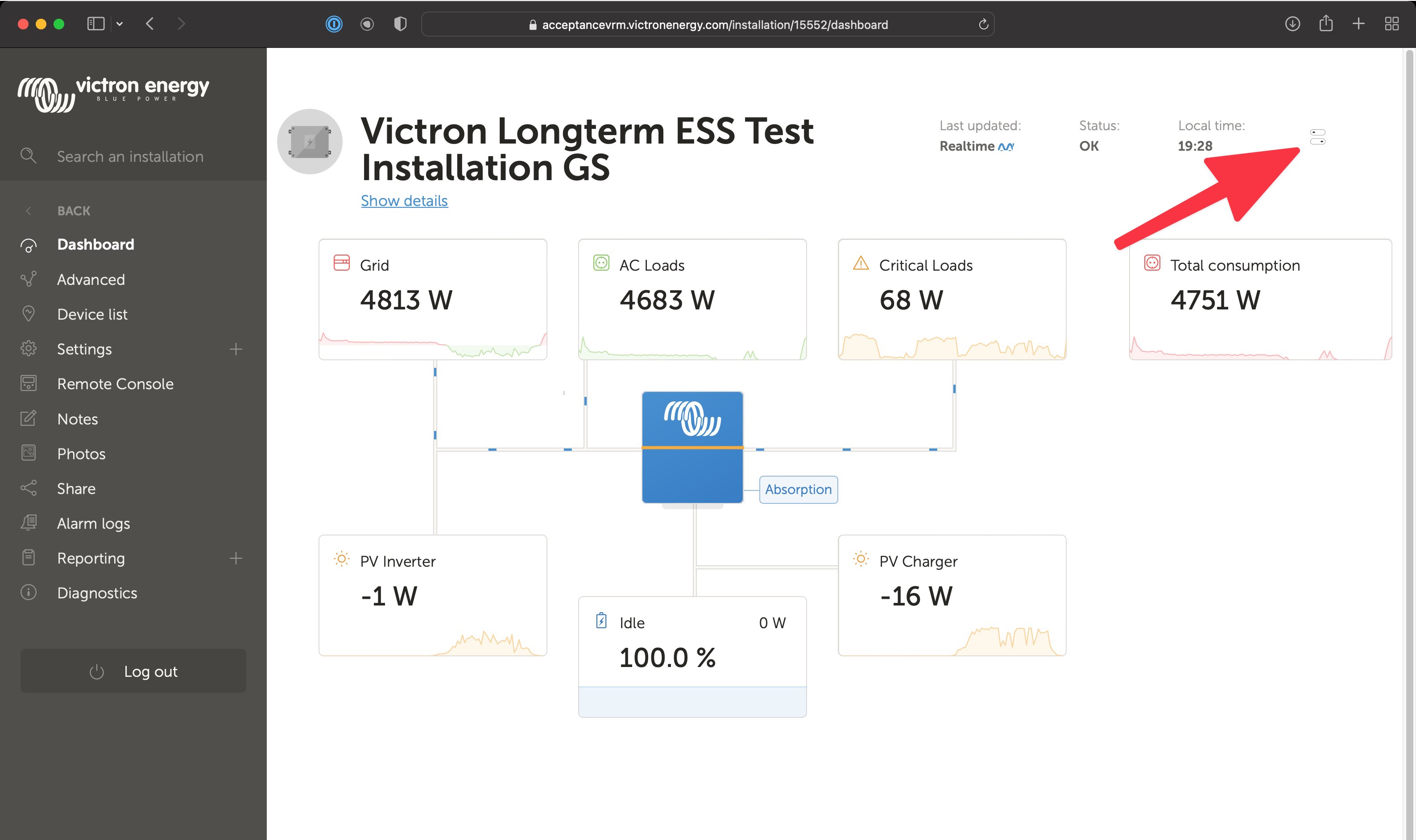Click the Share icon in sidebar
Image resolution: width=1416 pixels, height=840 pixels.
28,488
